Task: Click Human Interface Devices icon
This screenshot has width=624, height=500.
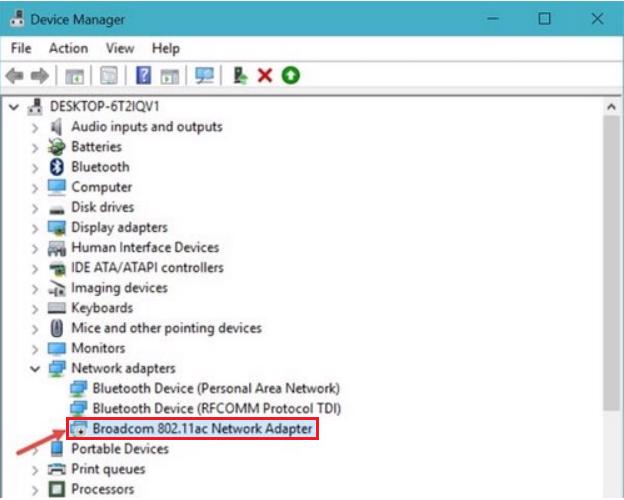Action: [57, 248]
